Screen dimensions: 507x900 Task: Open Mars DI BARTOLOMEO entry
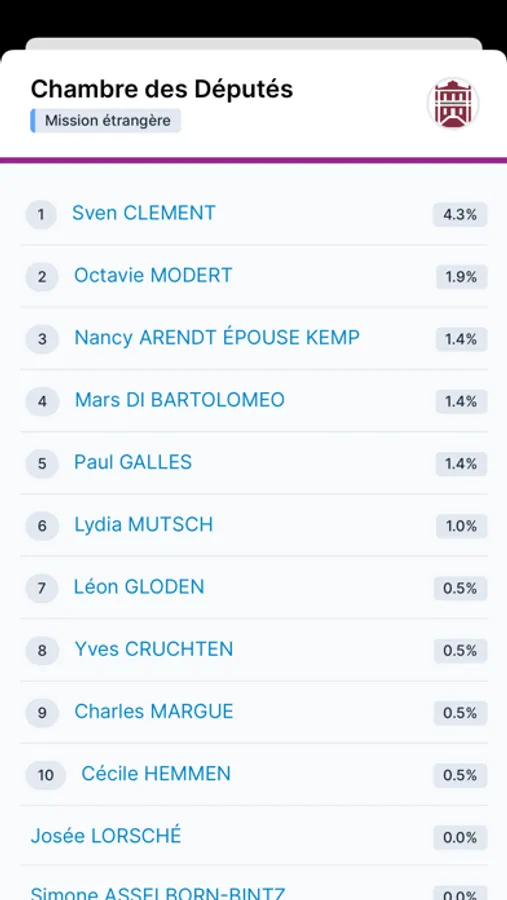tap(180, 400)
